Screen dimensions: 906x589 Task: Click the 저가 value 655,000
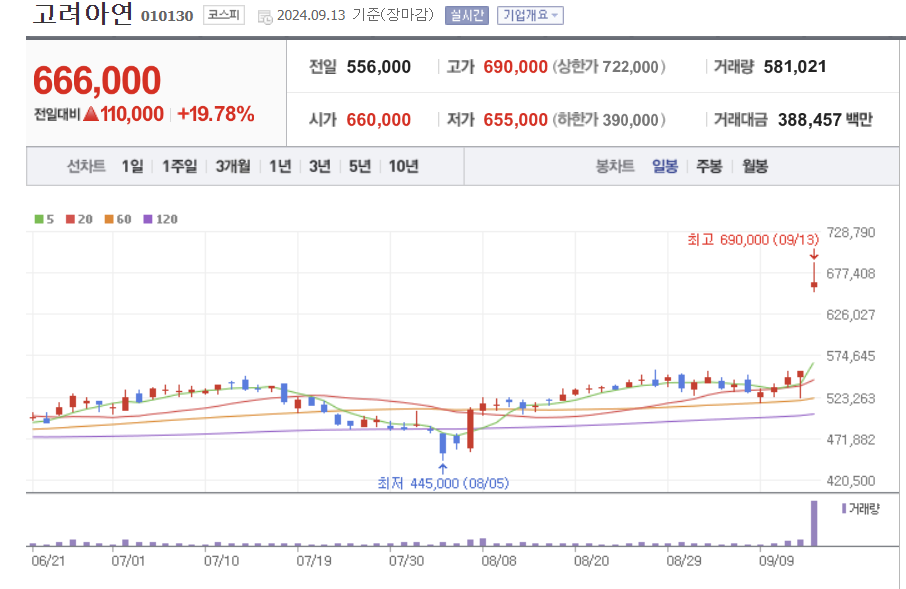(515, 120)
